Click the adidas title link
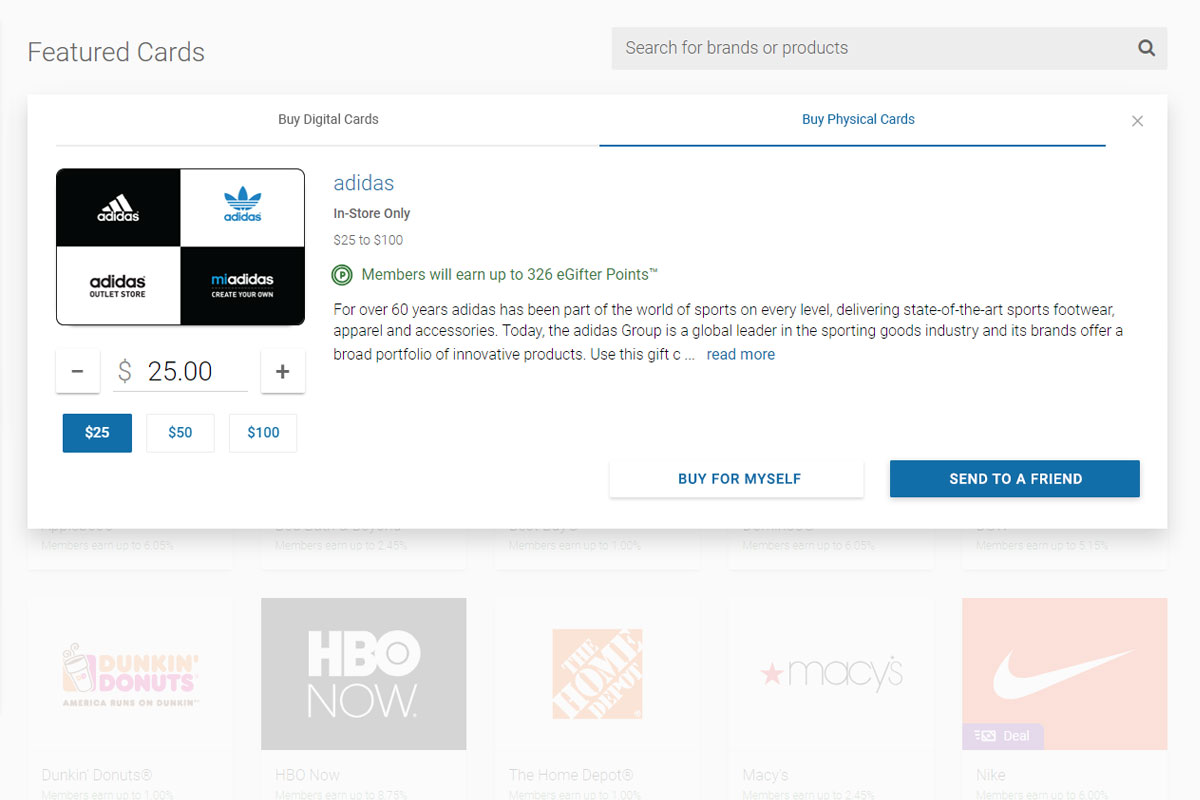The width and height of the screenshot is (1200, 800). tap(364, 183)
